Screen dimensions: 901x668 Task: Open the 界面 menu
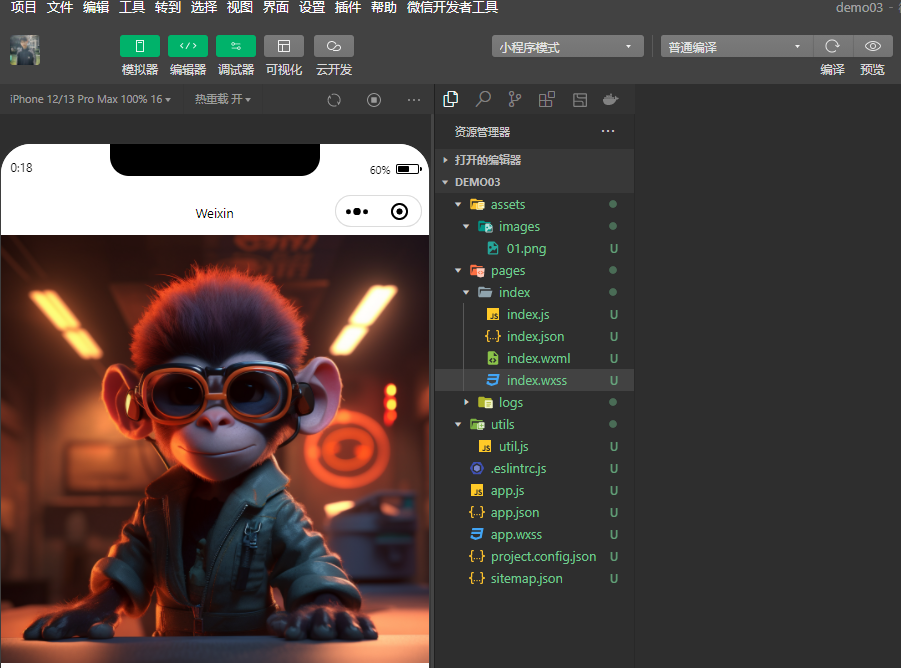(x=276, y=7)
